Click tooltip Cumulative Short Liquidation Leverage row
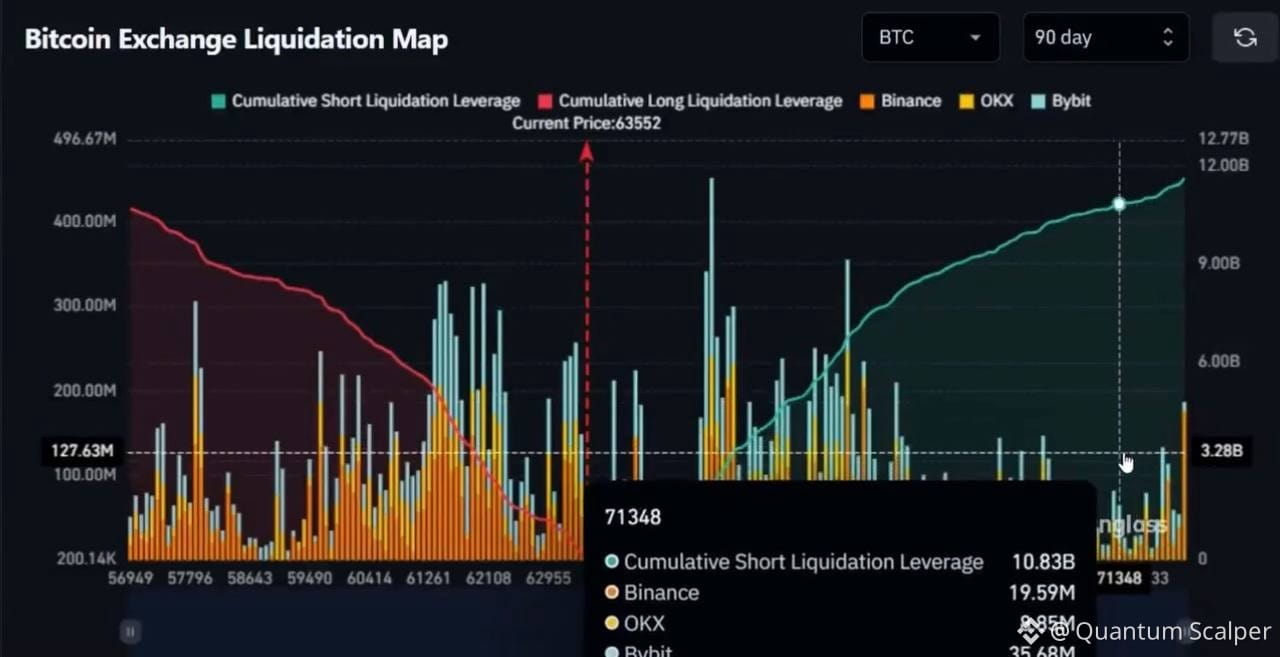This screenshot has width=1280, height=657. (840, 562)
